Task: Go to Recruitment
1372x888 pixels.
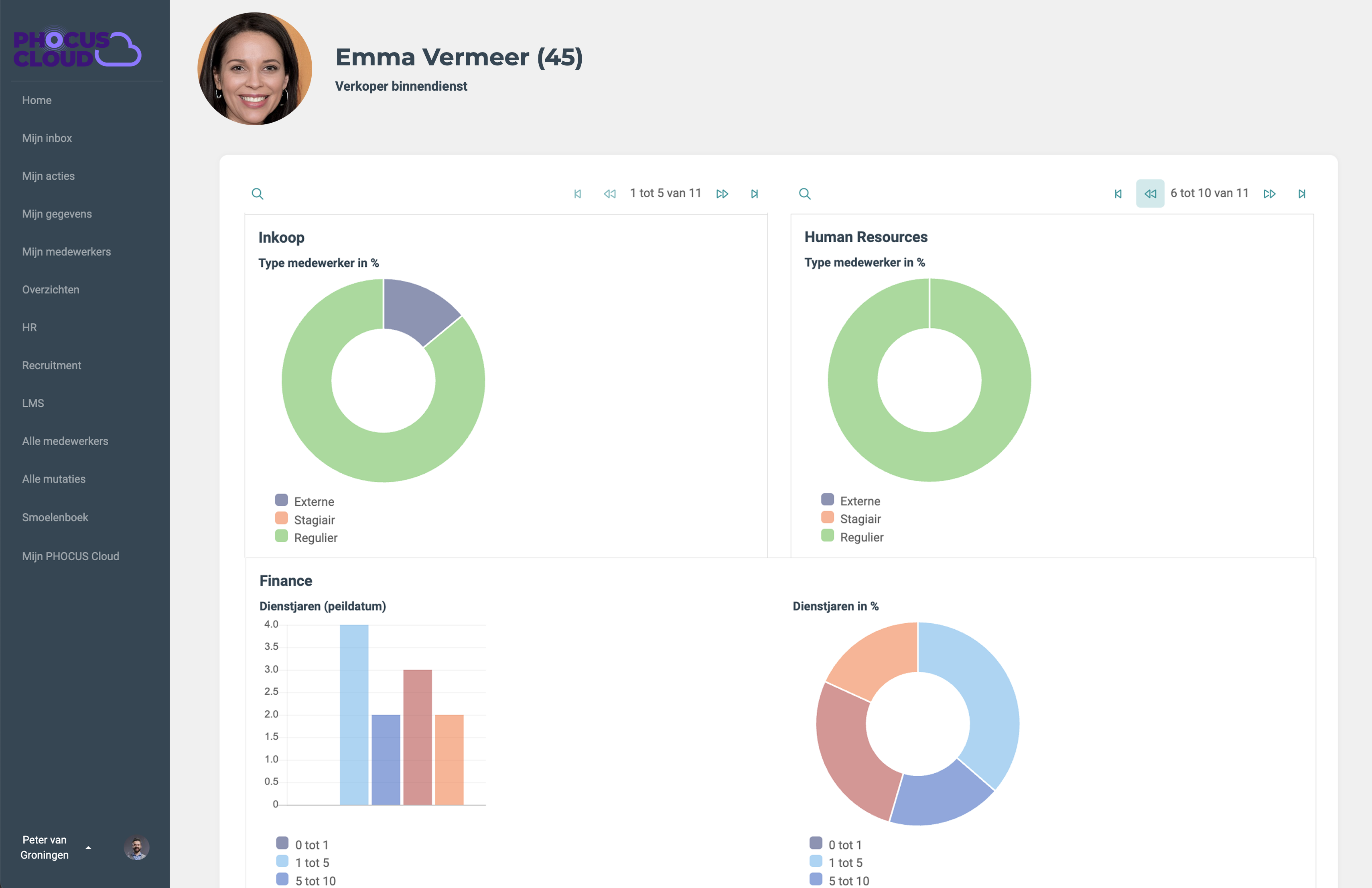Action: point(52,365)
